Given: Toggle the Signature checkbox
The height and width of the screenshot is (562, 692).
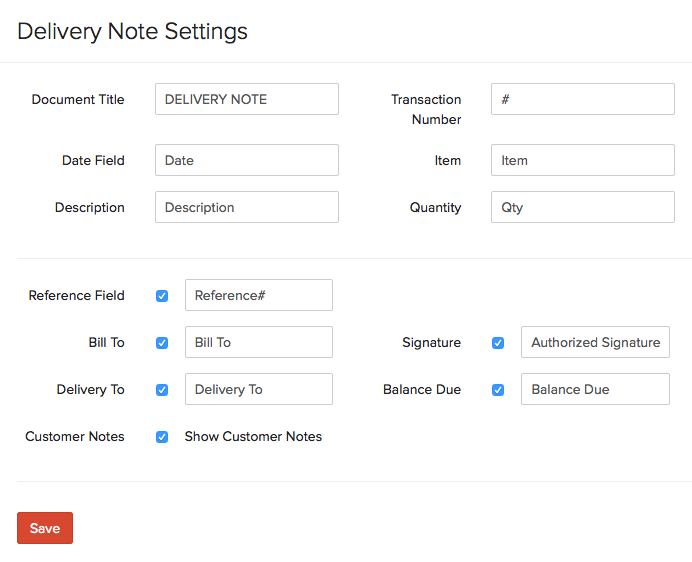Looking at the screenshot, I should tap(498, 343).
